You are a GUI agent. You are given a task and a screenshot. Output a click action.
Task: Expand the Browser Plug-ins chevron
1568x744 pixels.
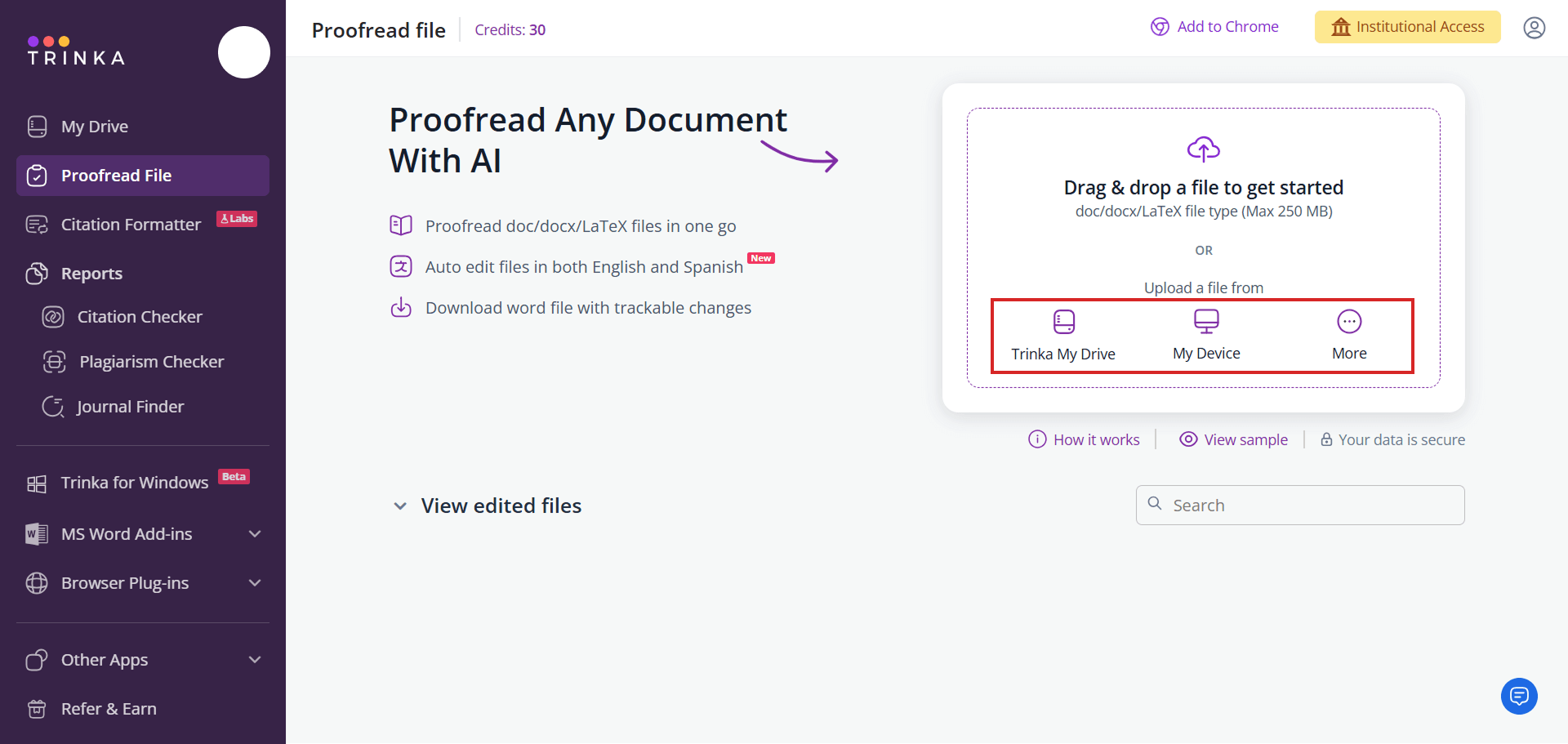point(255,583)
